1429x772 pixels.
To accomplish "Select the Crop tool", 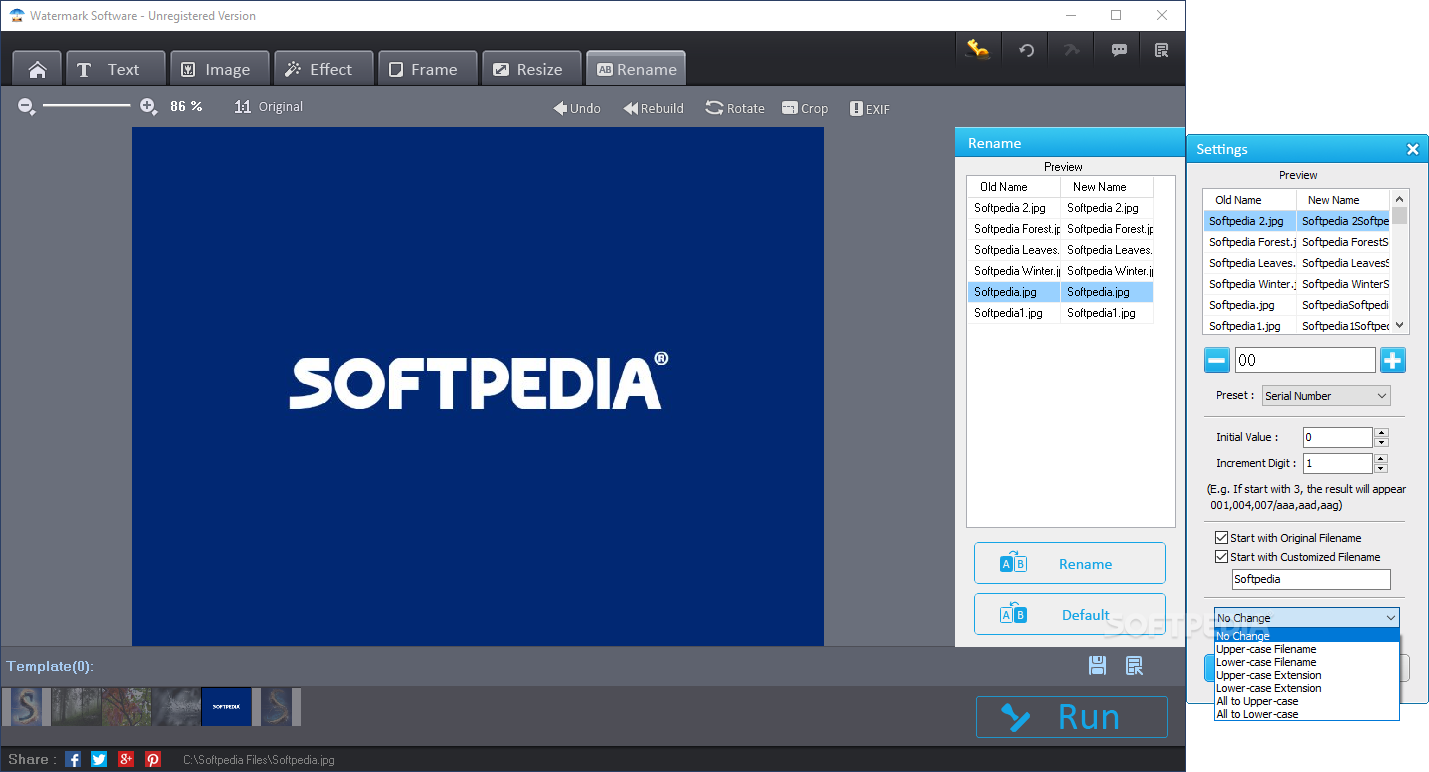I will [805, 108].
